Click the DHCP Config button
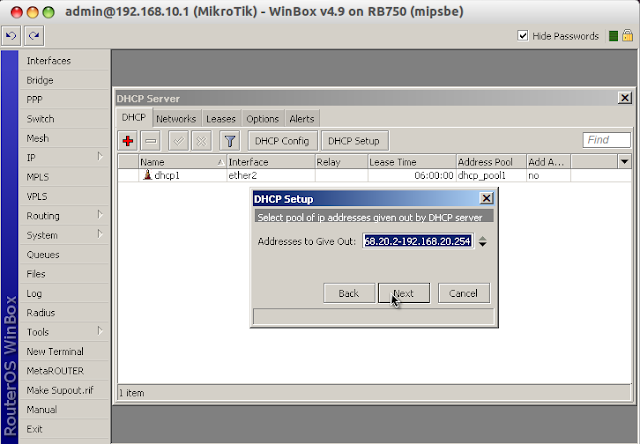This screenshot has height=444, width=640. (282, 141)
